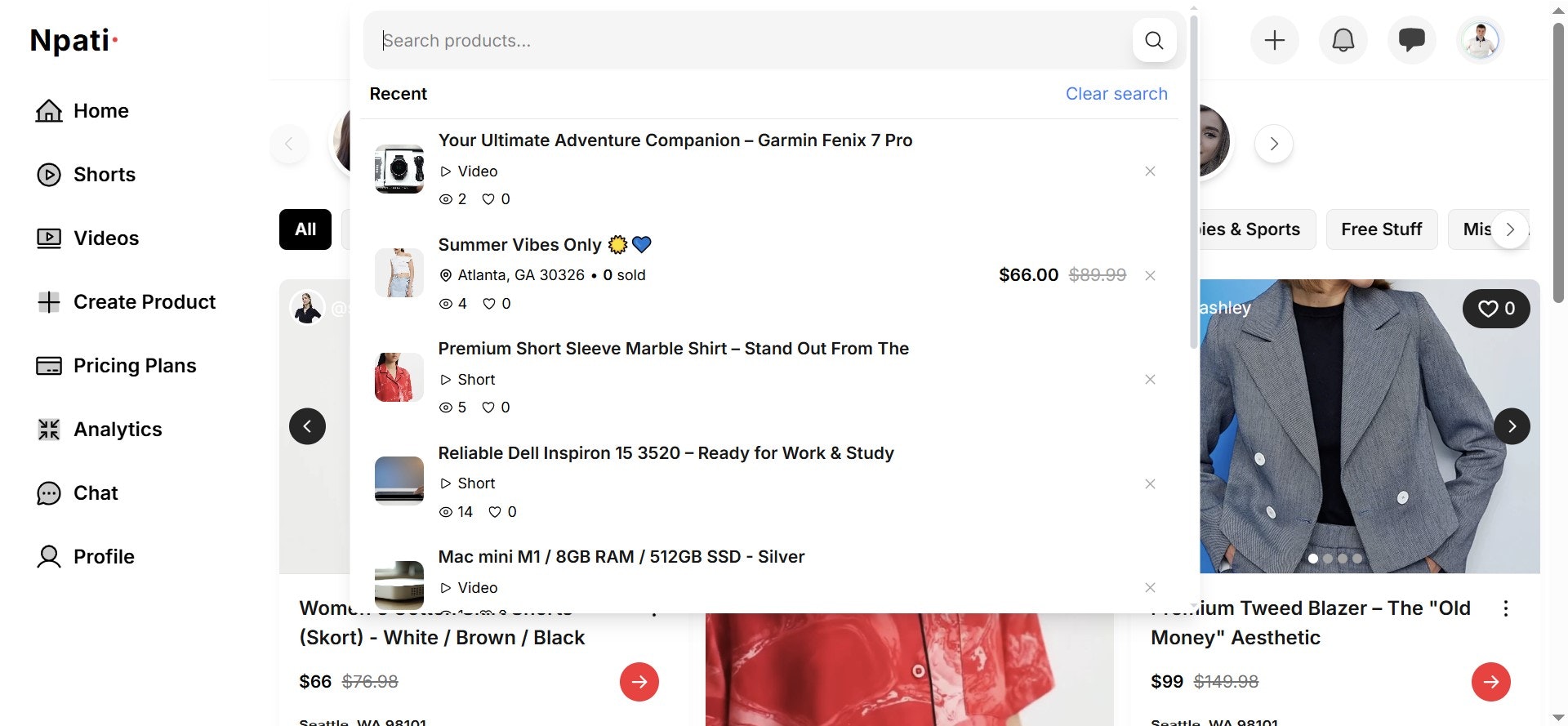This screenshot has height=726, width=1568.
Task: Collapse the carousel using the left arrow
Action: coord(308,425)
